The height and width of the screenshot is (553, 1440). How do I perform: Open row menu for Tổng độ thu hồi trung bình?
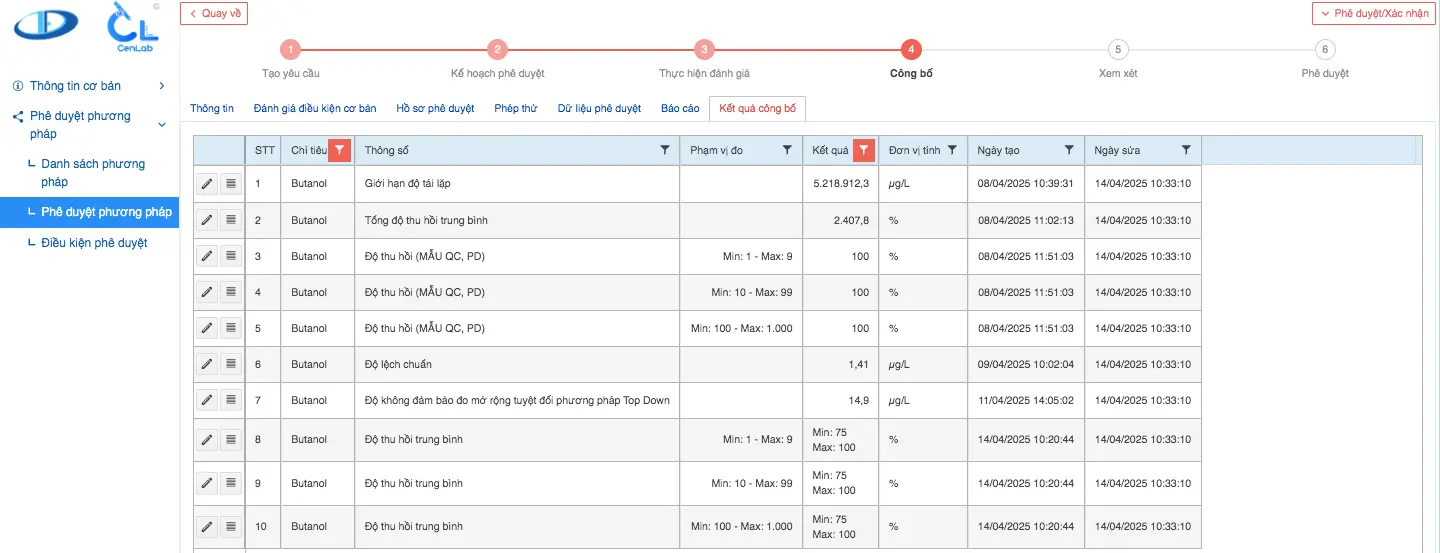click(231, 220)
